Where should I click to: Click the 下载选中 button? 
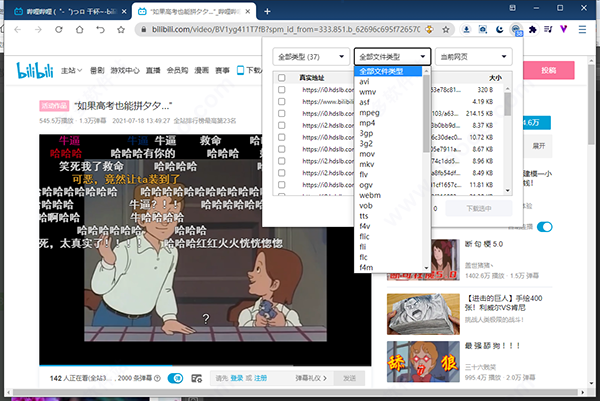pyautogui.click(x=479, y=209)
